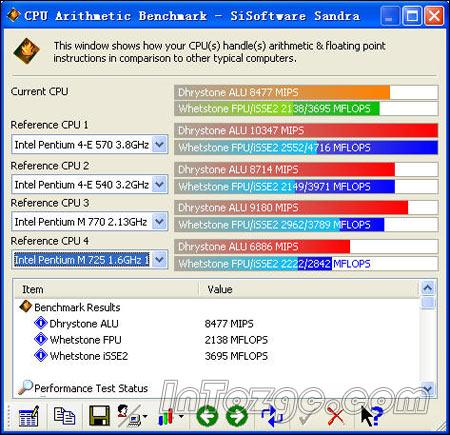Click the green forward arrow button

237,416
